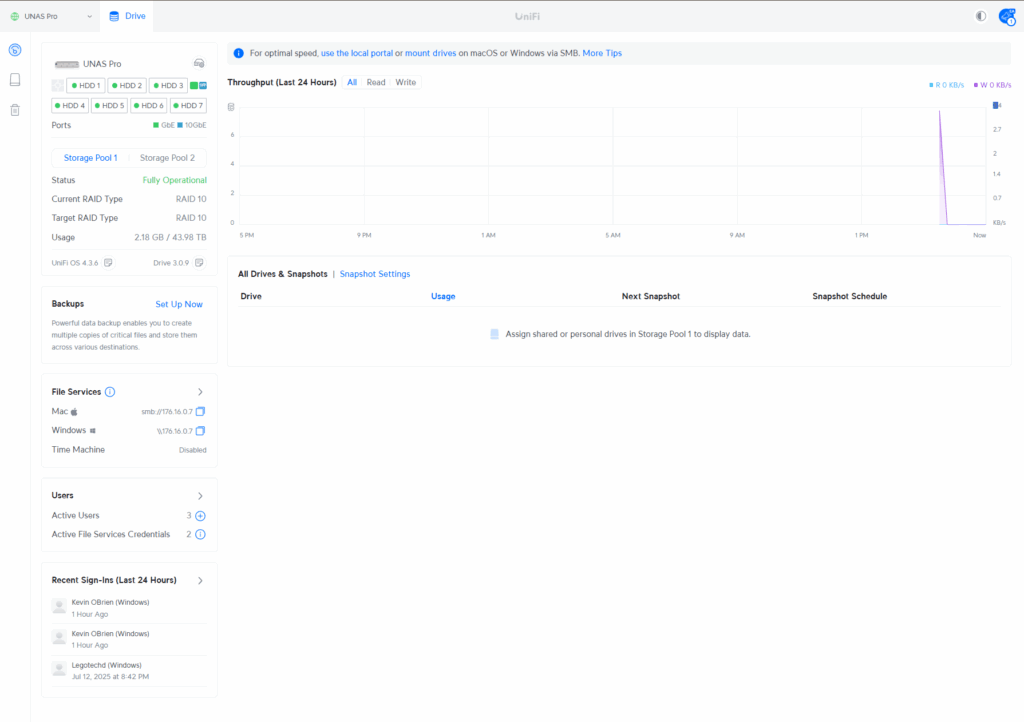
Task: Open Active File Services Credentials info icon
Action: [x=200, y=535]
